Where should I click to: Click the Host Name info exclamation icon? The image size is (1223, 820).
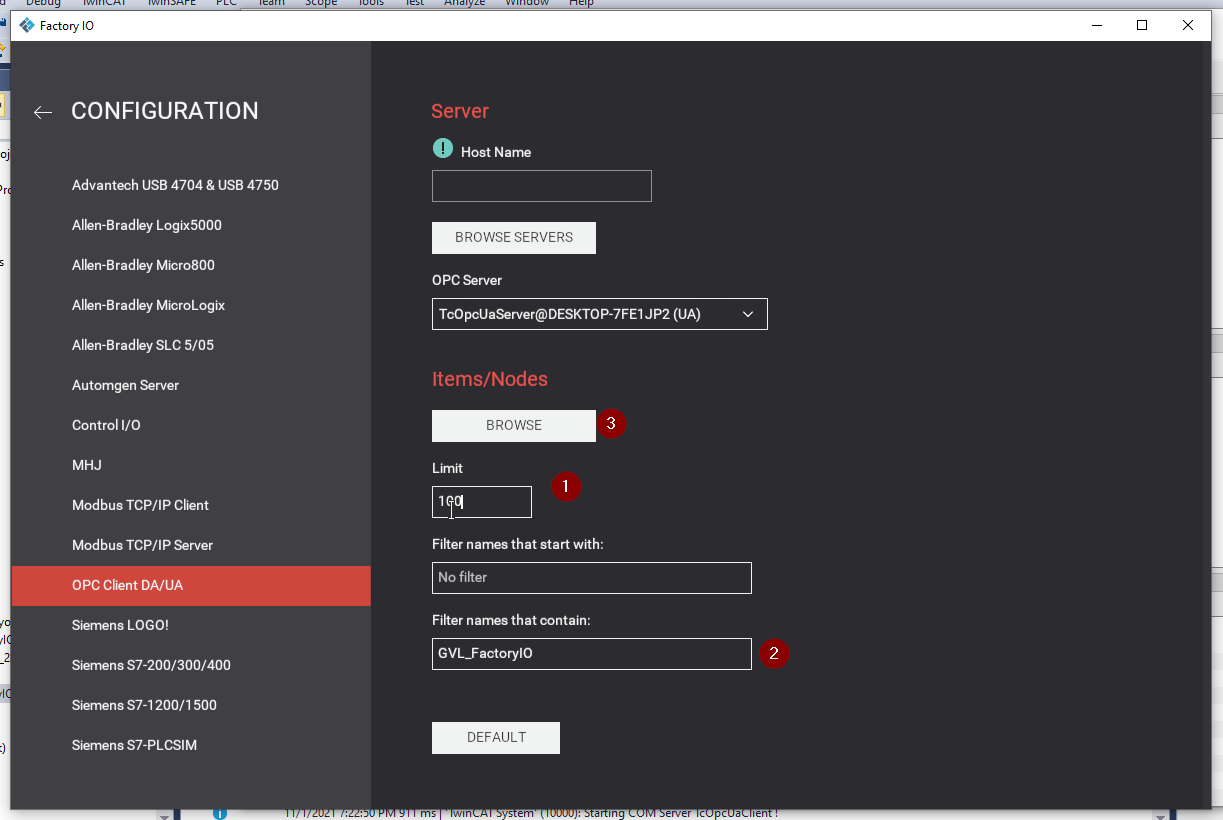click(443, 149)
